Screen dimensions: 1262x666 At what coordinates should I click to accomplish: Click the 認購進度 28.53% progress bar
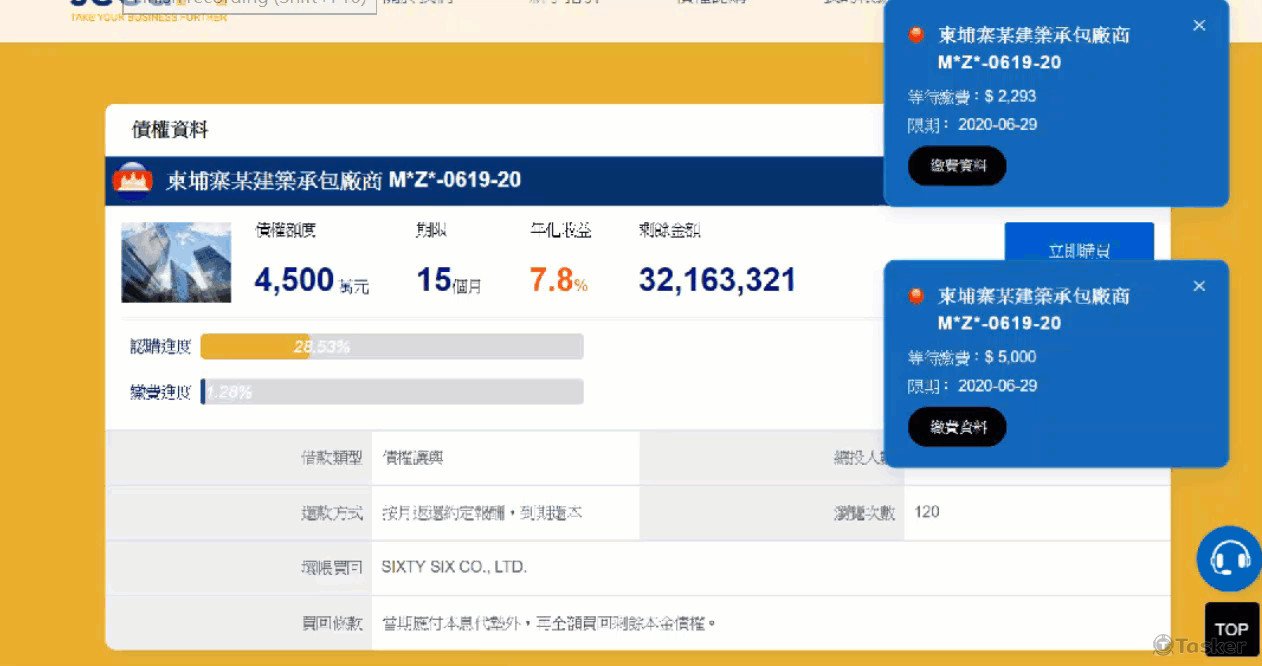coord(391,347)
